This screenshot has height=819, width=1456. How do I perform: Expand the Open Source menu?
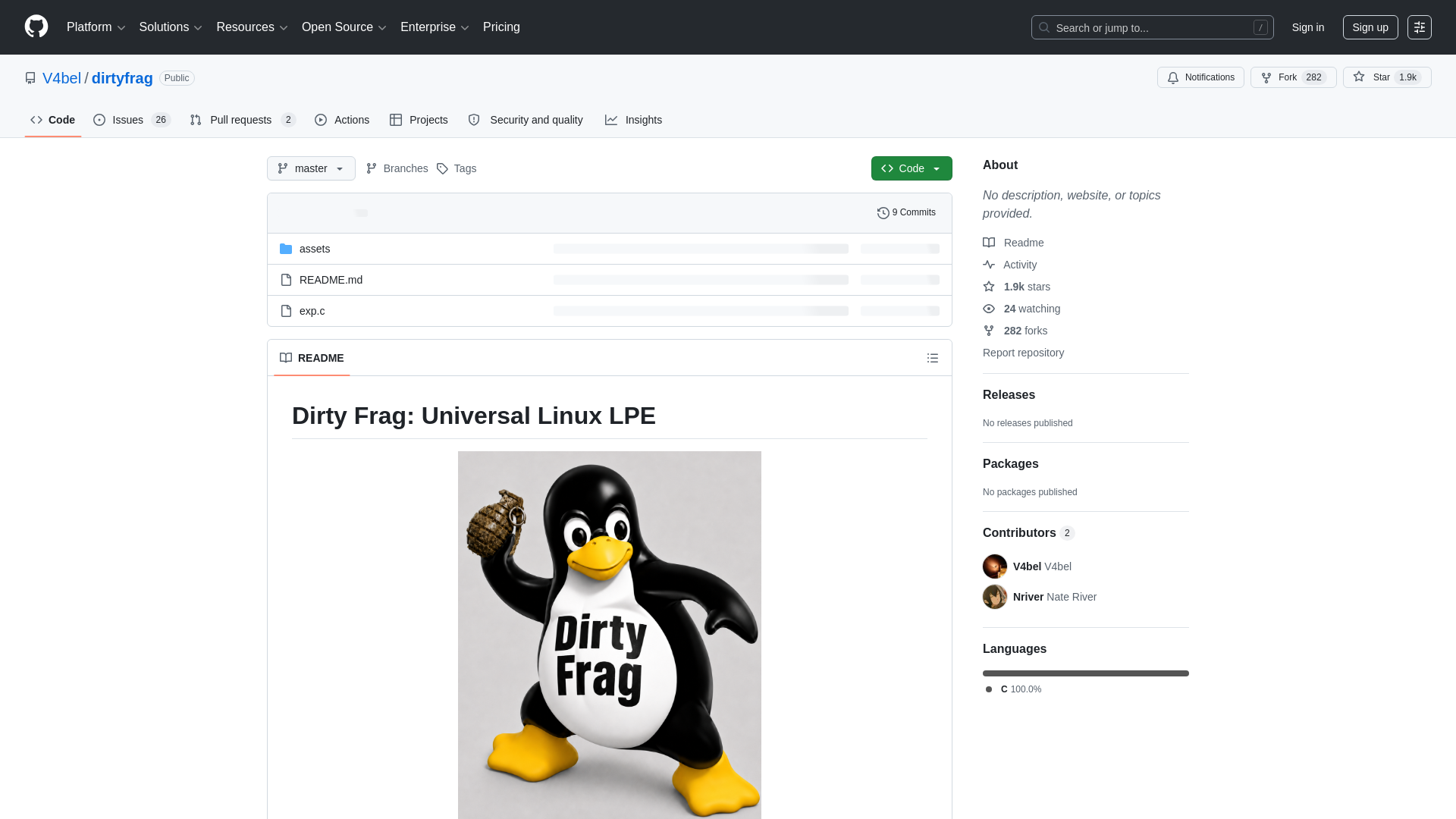[x=344, y=27]
